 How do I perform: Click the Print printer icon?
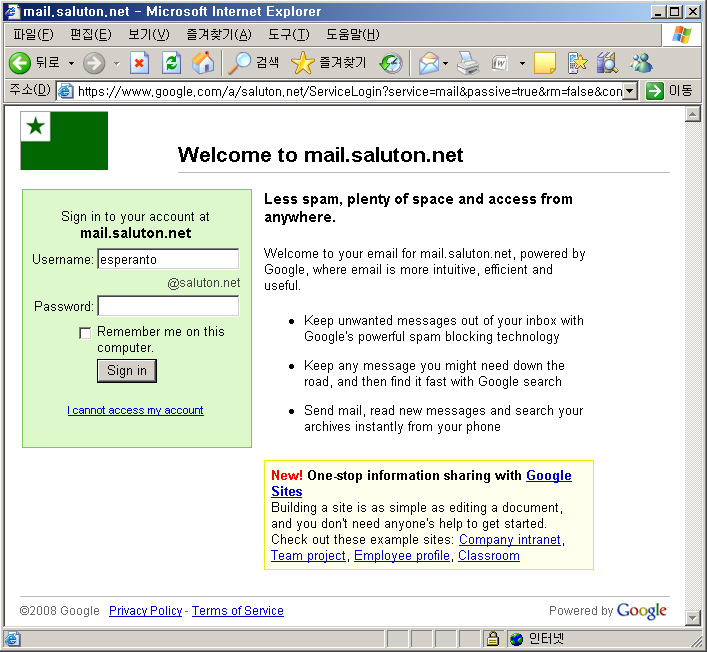coord(468,63)
